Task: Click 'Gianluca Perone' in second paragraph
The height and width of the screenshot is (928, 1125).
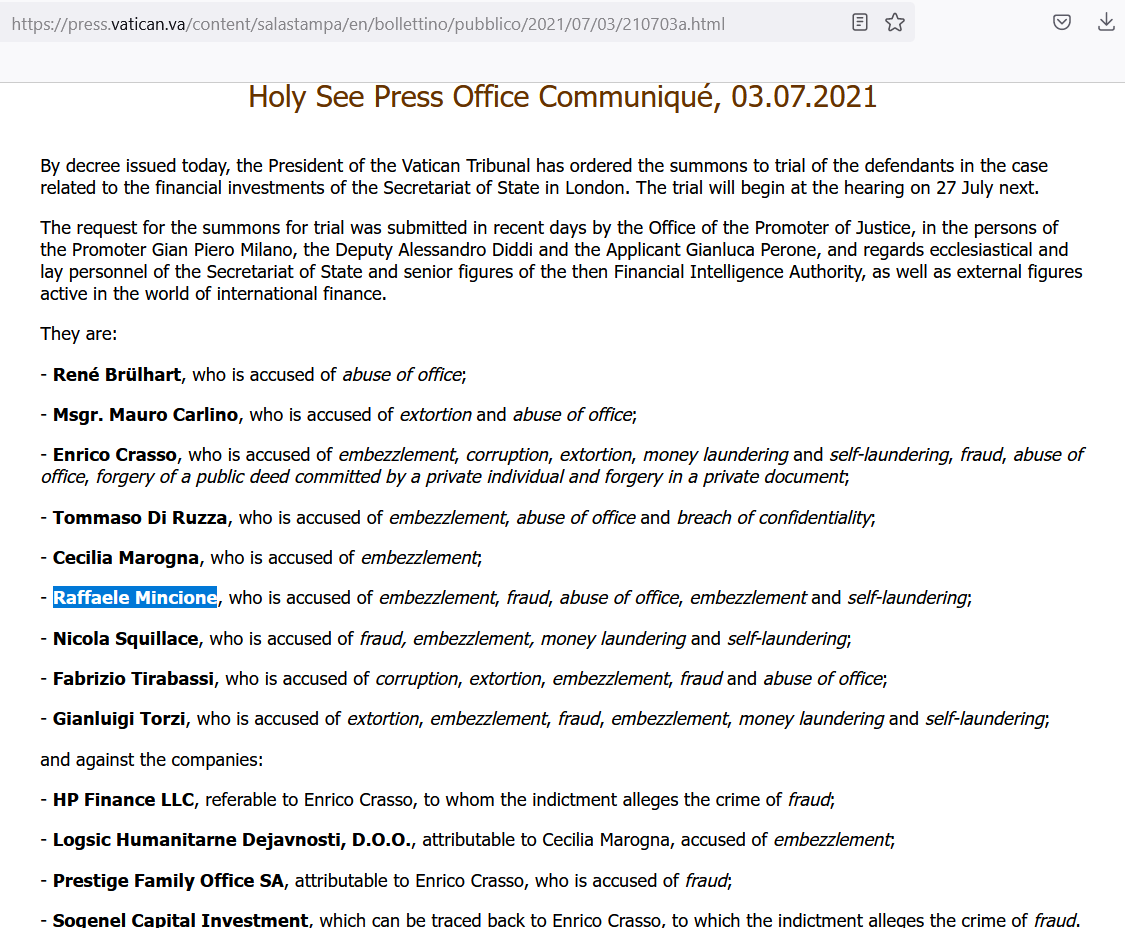Action: (x=749, y=250)
